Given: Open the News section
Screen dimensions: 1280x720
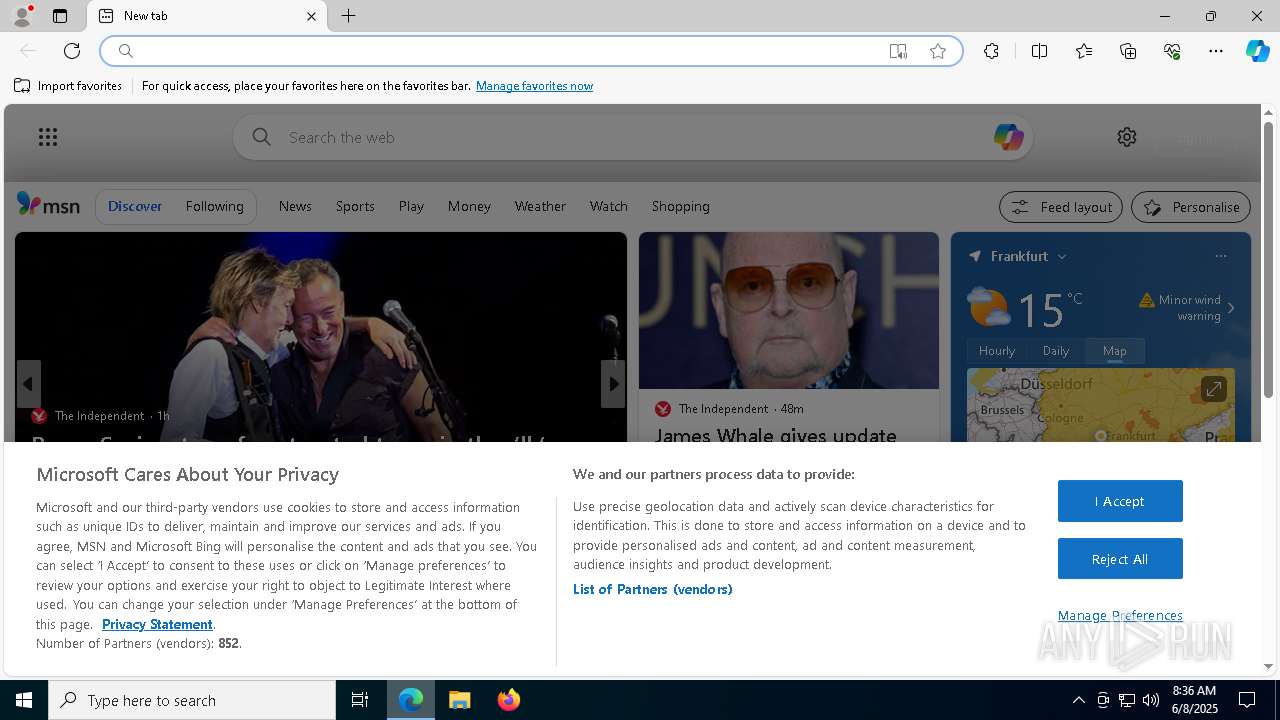Looking at the screenshot, I should coord(295,206).
